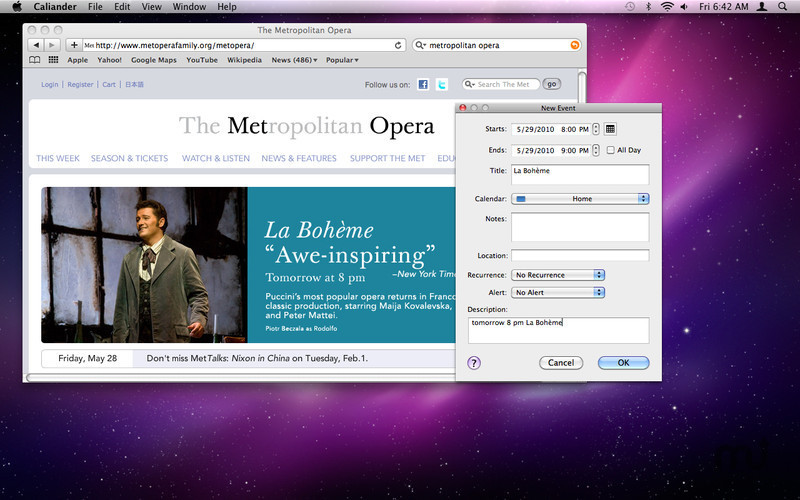Open the View menu
The height and width of the screenshot is (500, 800).
[152, 7]
